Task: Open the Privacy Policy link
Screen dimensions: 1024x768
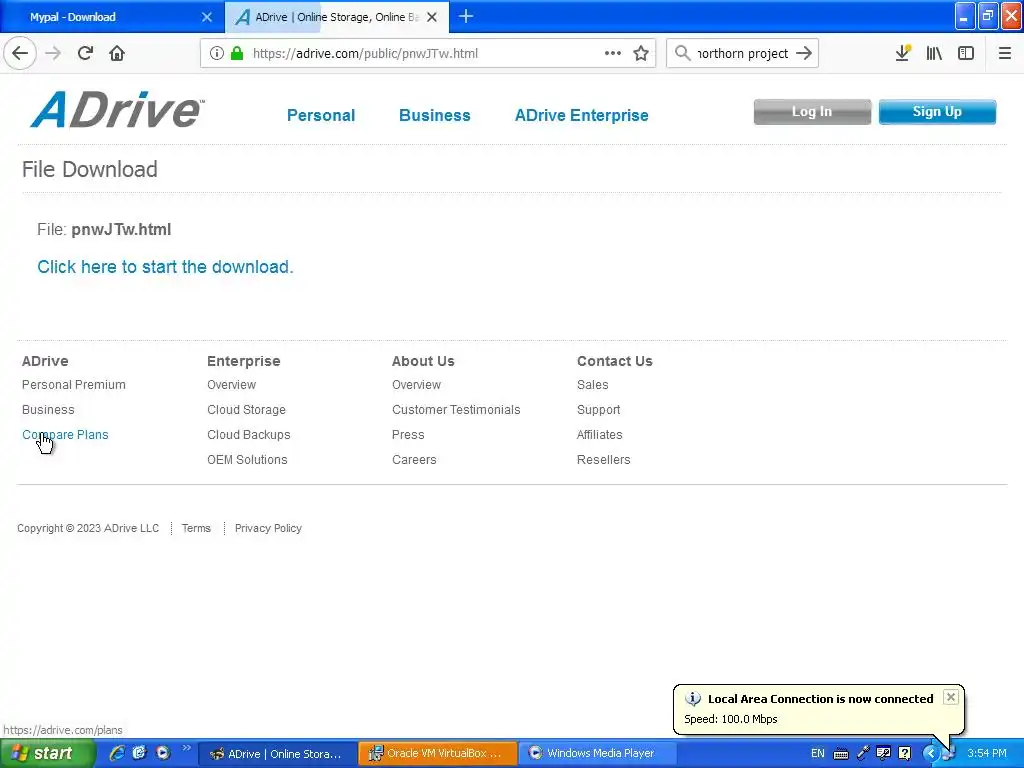Action: [268, 528]
